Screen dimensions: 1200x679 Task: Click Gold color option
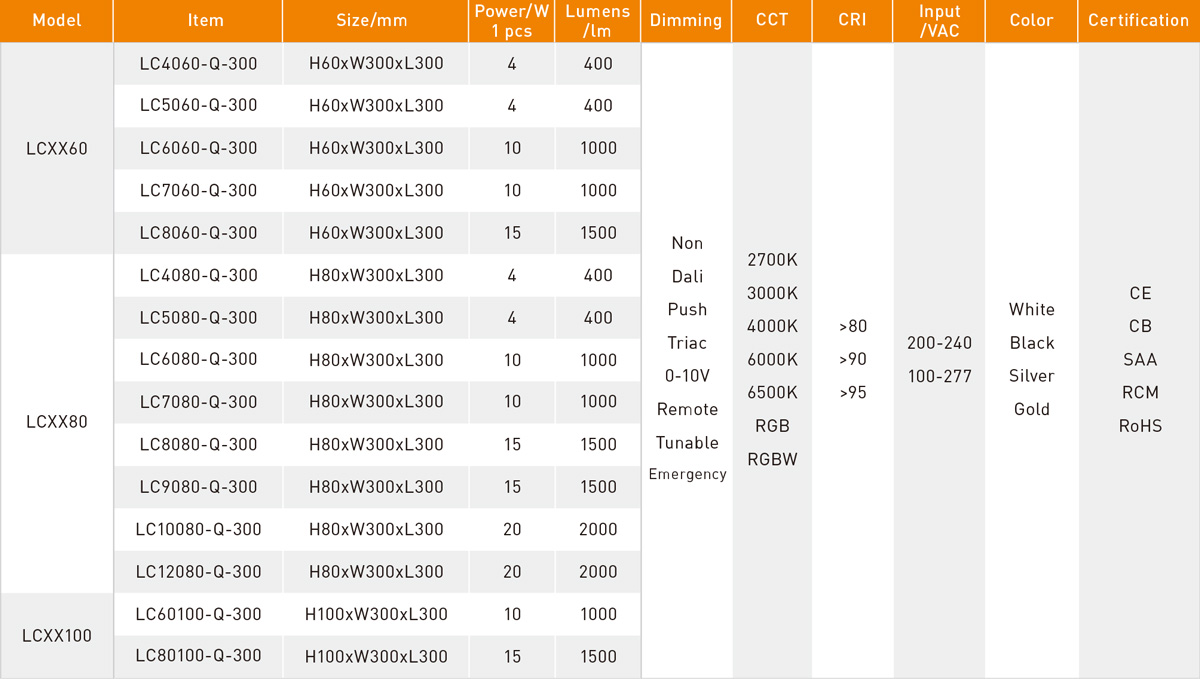(1031, 409)
